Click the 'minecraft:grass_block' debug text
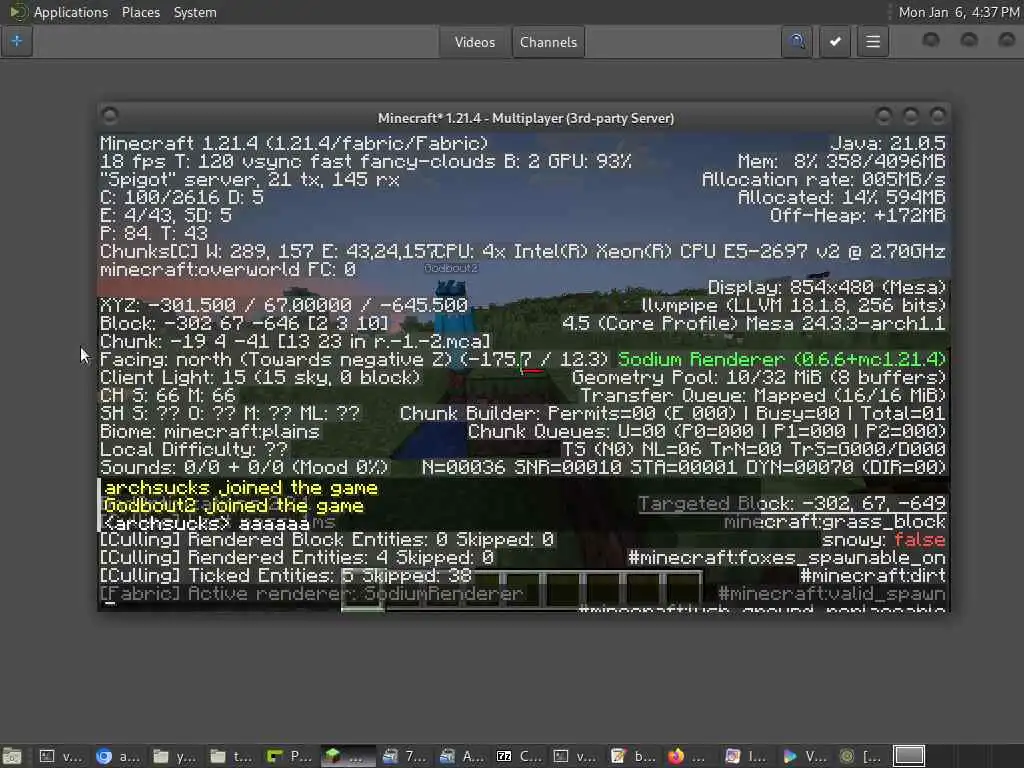The width and height of the screenshot is (1024, 768). pyautogui.click(x=835, y=522)
